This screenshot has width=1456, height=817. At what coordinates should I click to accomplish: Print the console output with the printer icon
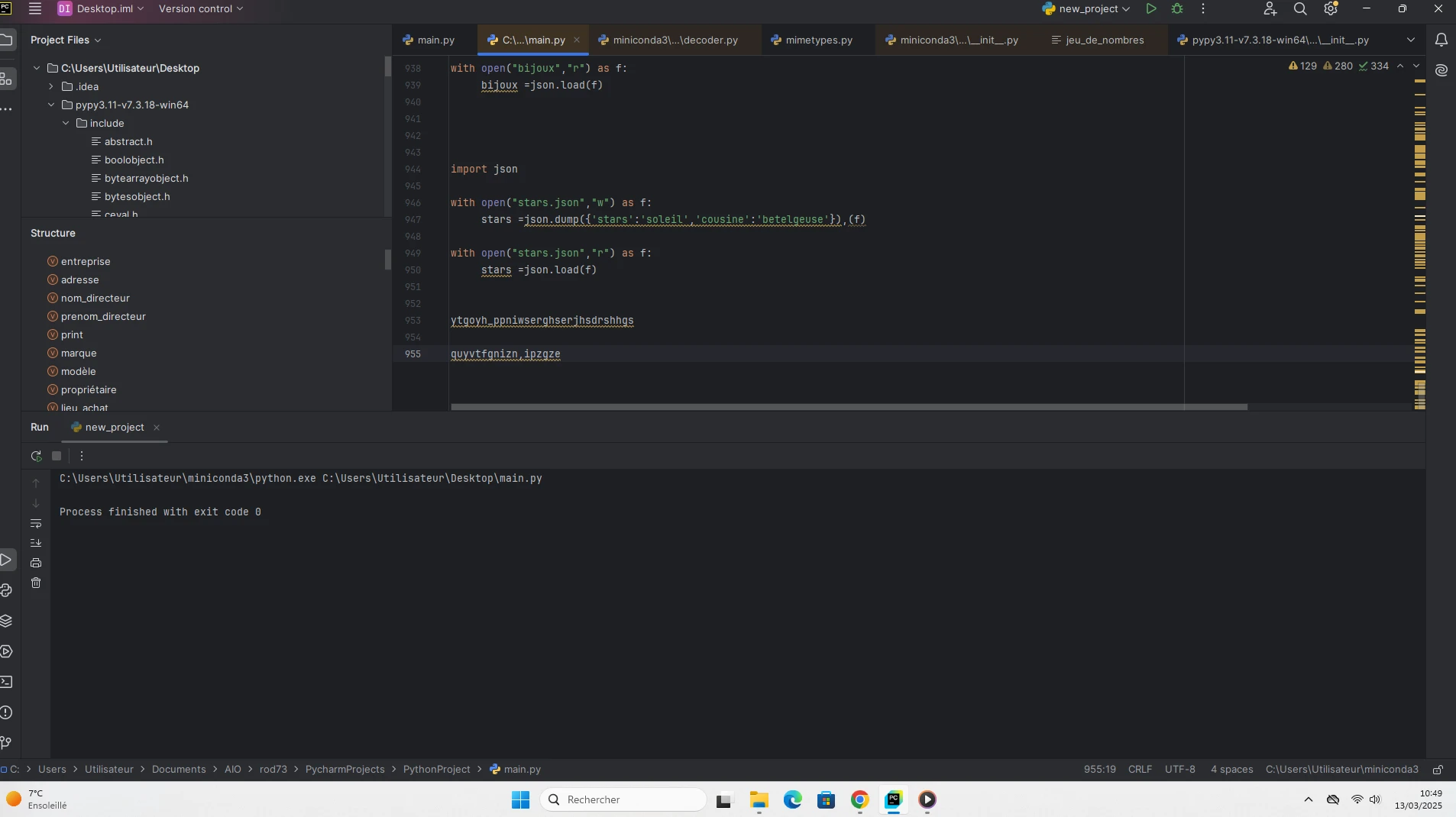point(36,563)
